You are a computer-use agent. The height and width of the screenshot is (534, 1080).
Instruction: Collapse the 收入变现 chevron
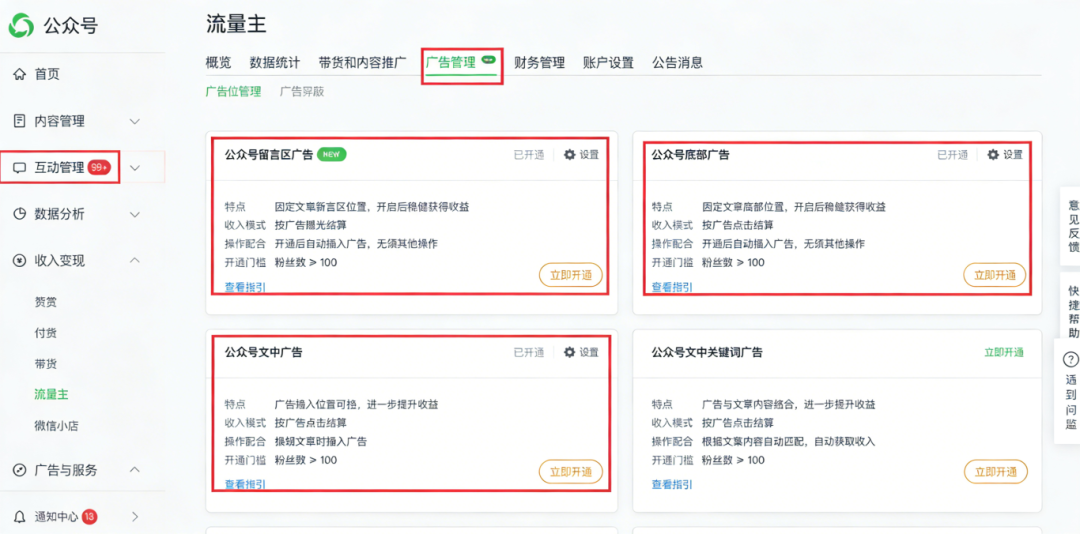point(135,260)
